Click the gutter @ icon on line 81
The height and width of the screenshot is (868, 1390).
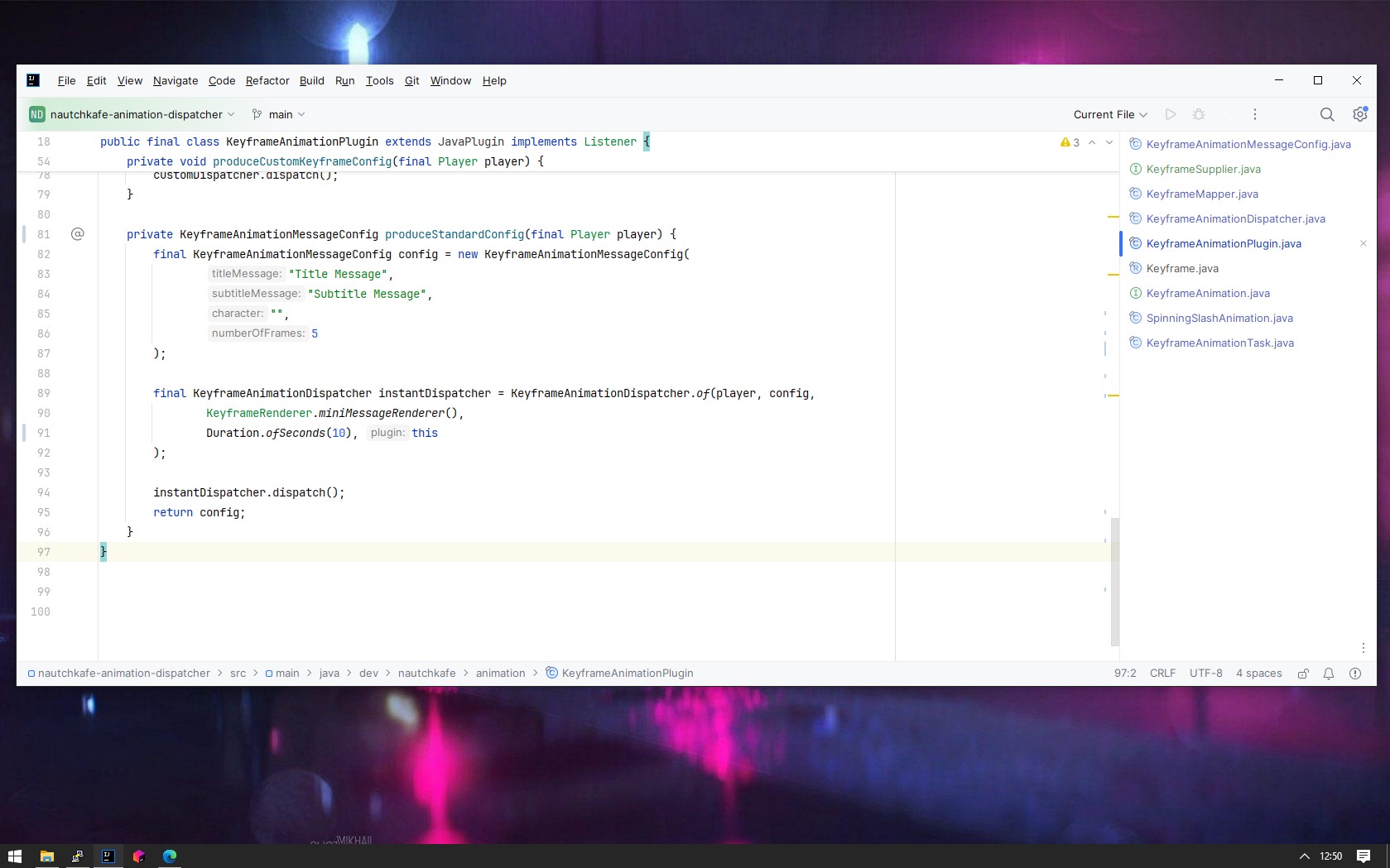pyautogui.click(x=78, y=234)
